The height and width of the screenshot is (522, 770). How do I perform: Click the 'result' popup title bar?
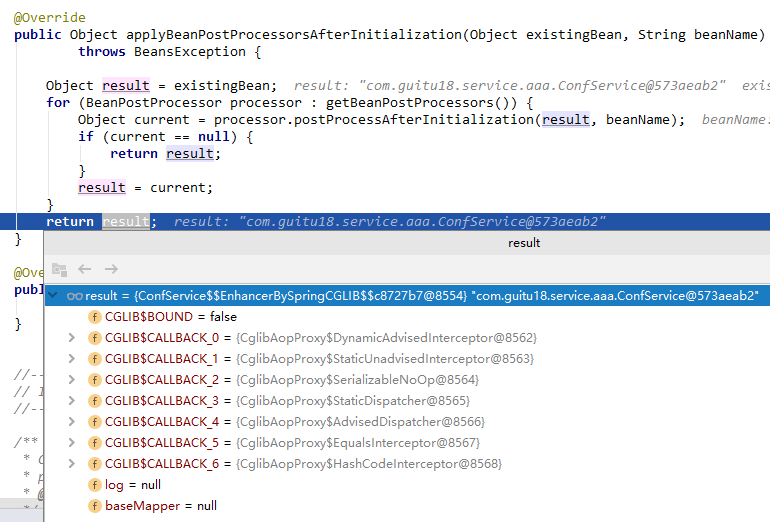coord(408,243)
